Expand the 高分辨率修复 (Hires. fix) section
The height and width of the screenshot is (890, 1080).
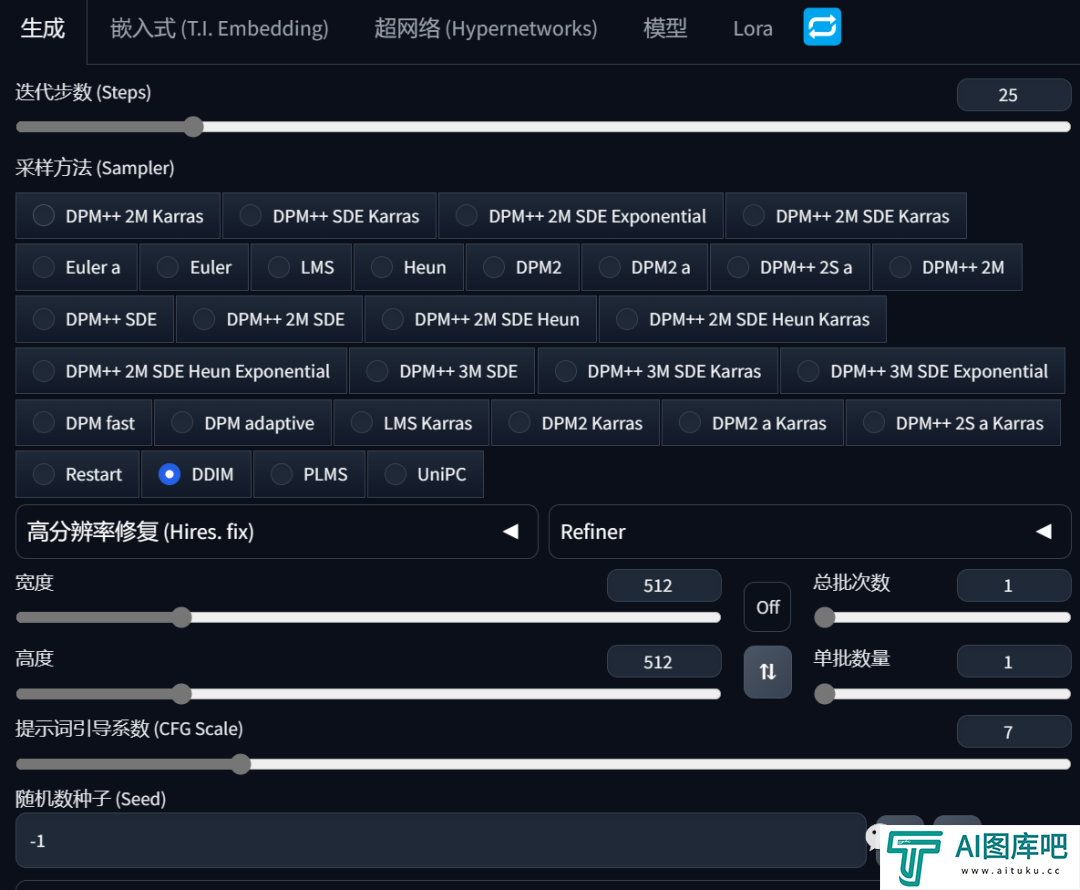click(x=140, y=532)
